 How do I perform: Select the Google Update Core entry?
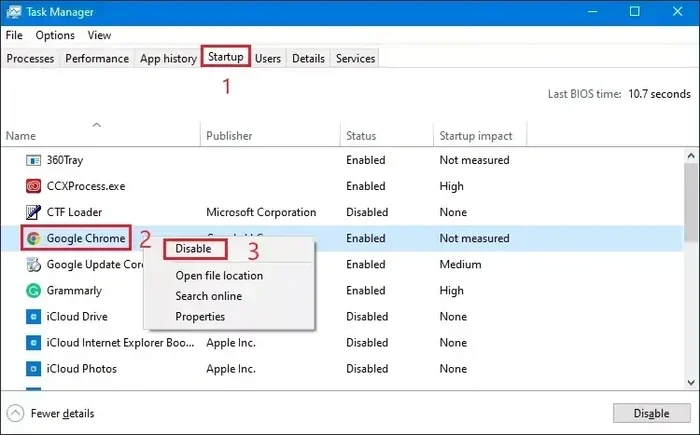click(x=95, y=264)
